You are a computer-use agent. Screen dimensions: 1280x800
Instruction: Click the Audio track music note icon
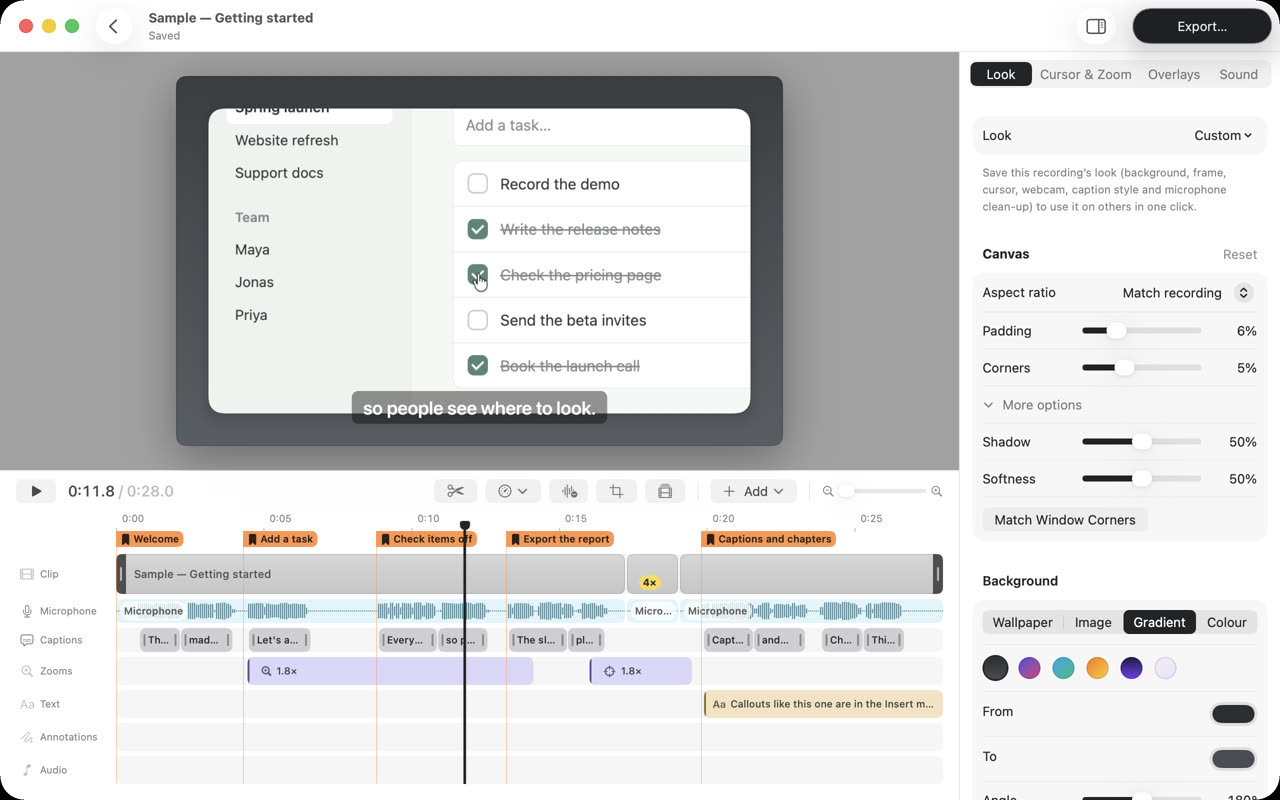tap(26, 770)
